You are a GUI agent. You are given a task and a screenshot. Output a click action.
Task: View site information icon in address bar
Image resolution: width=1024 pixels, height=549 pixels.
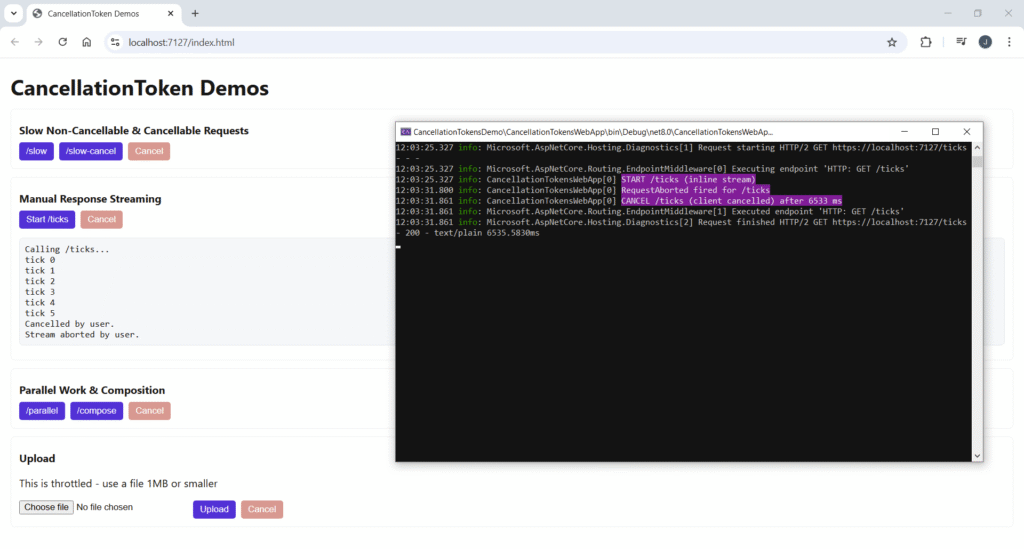[x=115, y=42]
